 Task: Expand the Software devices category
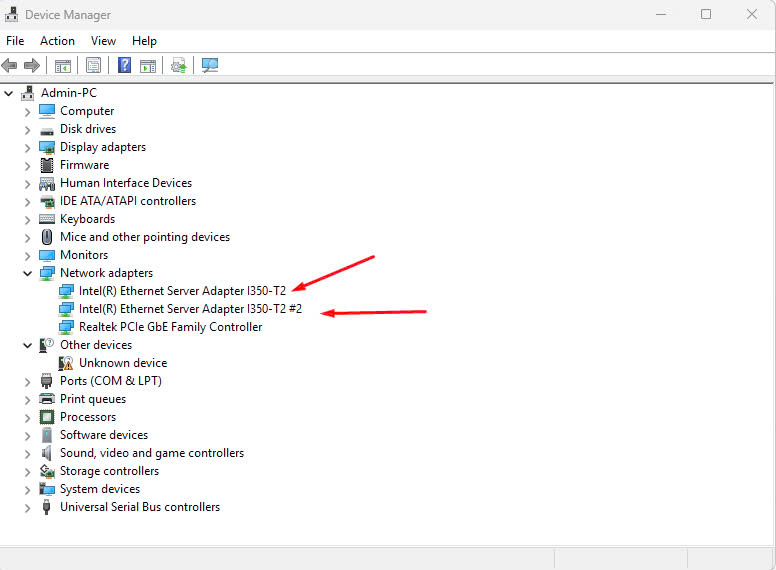coord(28,436)
